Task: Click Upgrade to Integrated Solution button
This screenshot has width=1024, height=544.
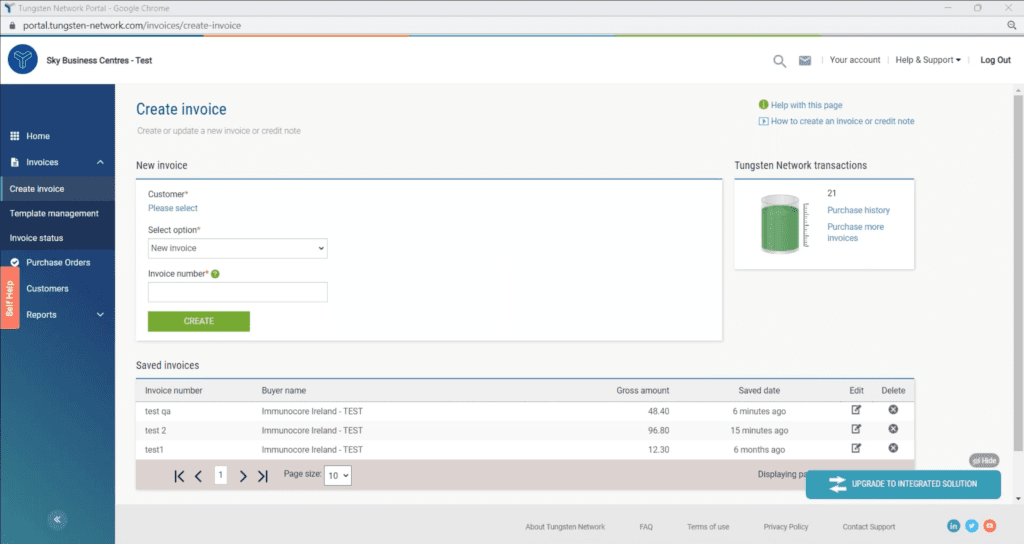Action: click(x=903, y=484)
